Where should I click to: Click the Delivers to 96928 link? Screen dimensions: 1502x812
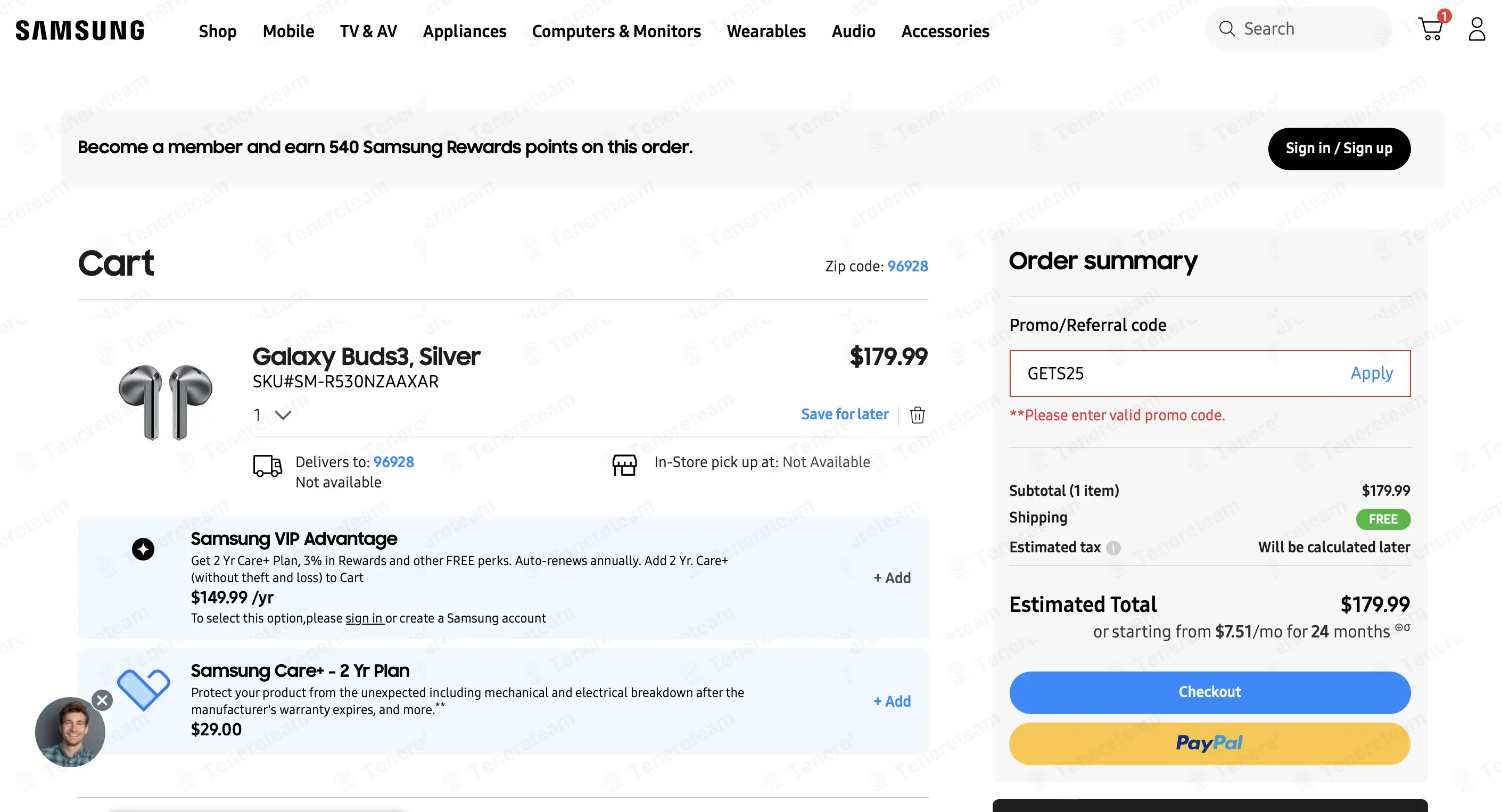tap(393, 462)
